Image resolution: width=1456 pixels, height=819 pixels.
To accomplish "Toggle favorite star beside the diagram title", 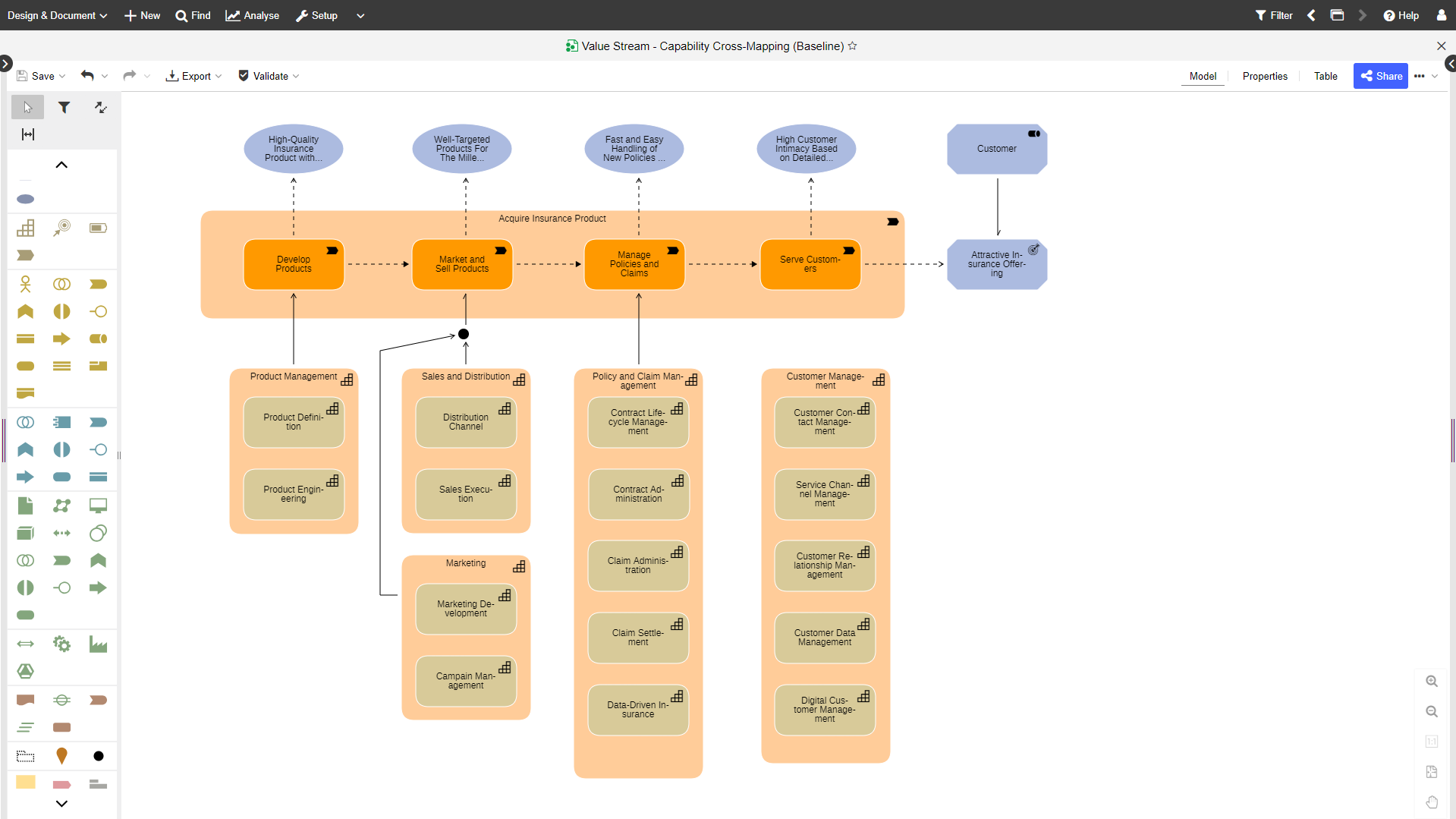I will click(x=853, y=46).
